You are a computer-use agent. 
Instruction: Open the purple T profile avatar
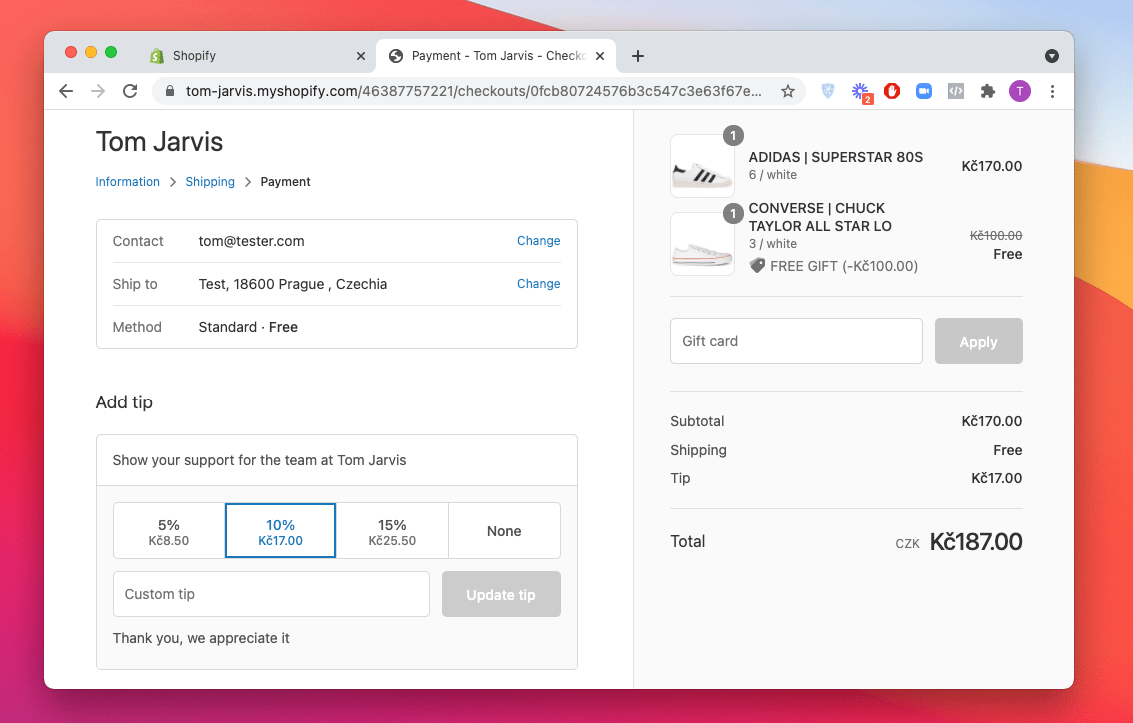(1020, 91)
